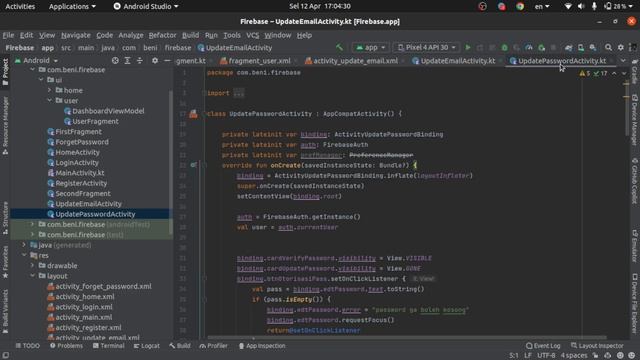Open Resource Manager side panel
This screenshot has width=640, height=360.
(x=5, y=126)
